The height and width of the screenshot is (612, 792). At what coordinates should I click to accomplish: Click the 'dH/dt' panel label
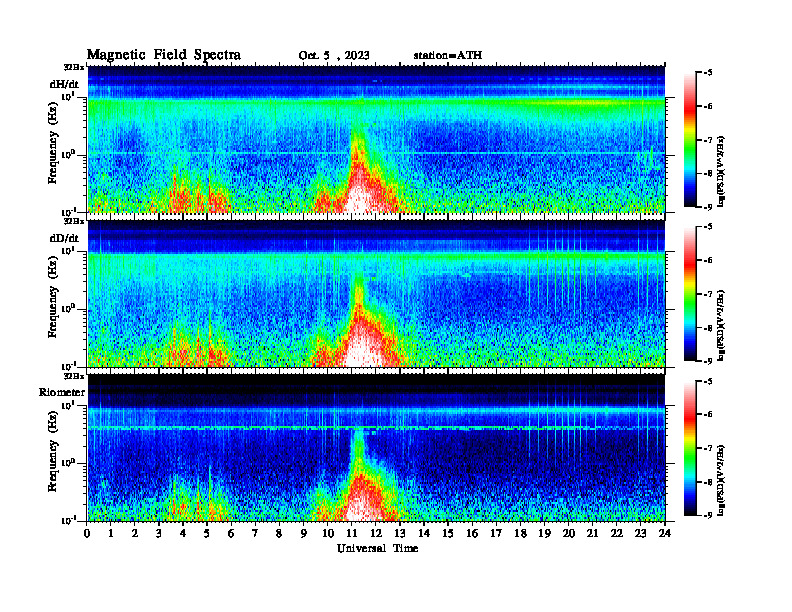pos(64,84)
